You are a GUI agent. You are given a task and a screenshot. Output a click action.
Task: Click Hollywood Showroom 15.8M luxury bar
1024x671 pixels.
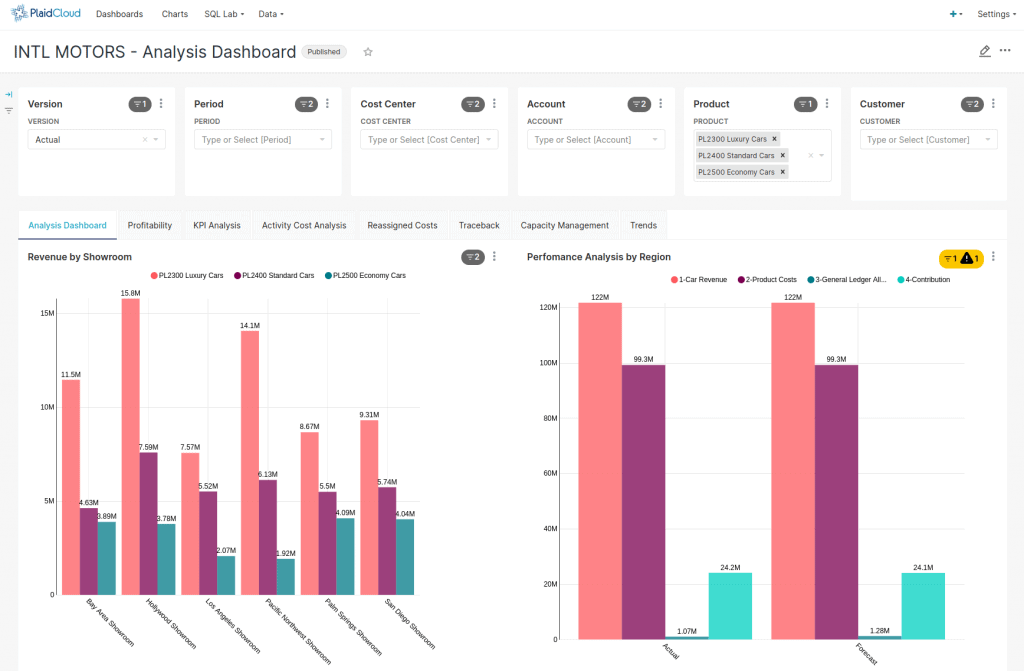tap(131, 446)
